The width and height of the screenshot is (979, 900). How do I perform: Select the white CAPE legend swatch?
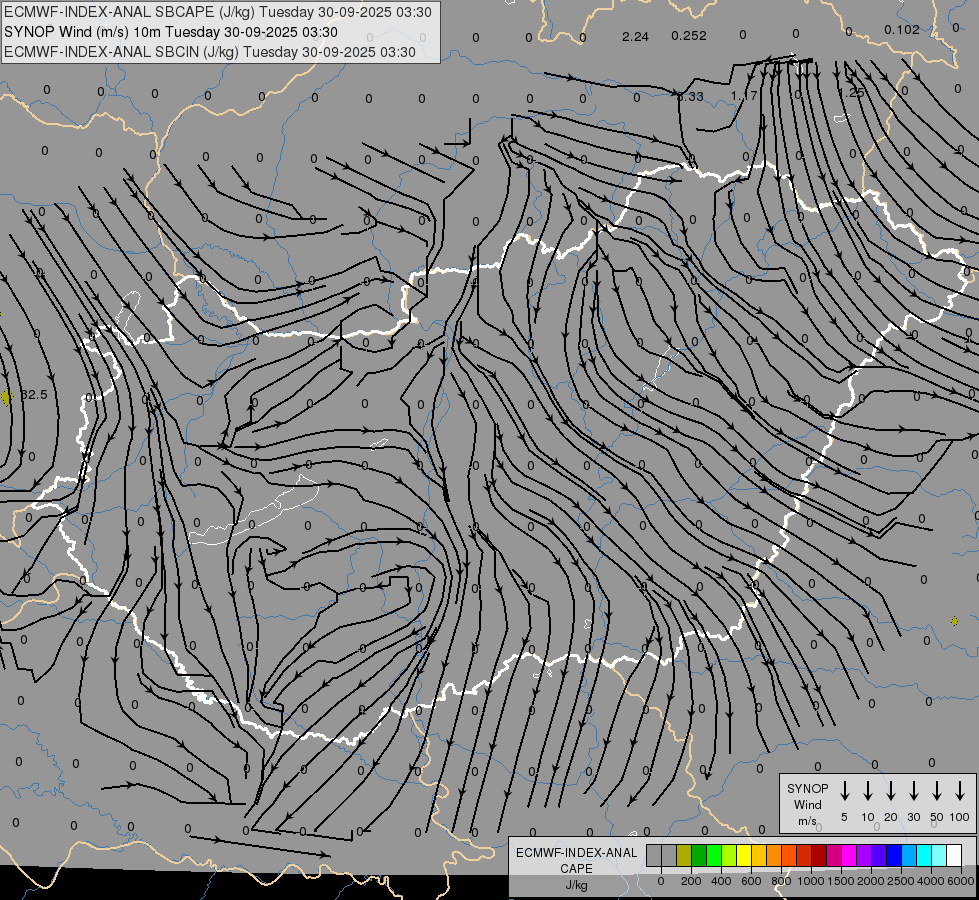pyautogui.click(x=953, y=855)
